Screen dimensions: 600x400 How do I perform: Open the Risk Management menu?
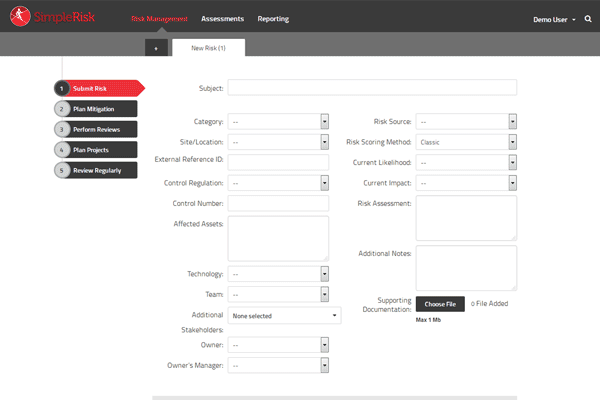click(x=159, y=19)
